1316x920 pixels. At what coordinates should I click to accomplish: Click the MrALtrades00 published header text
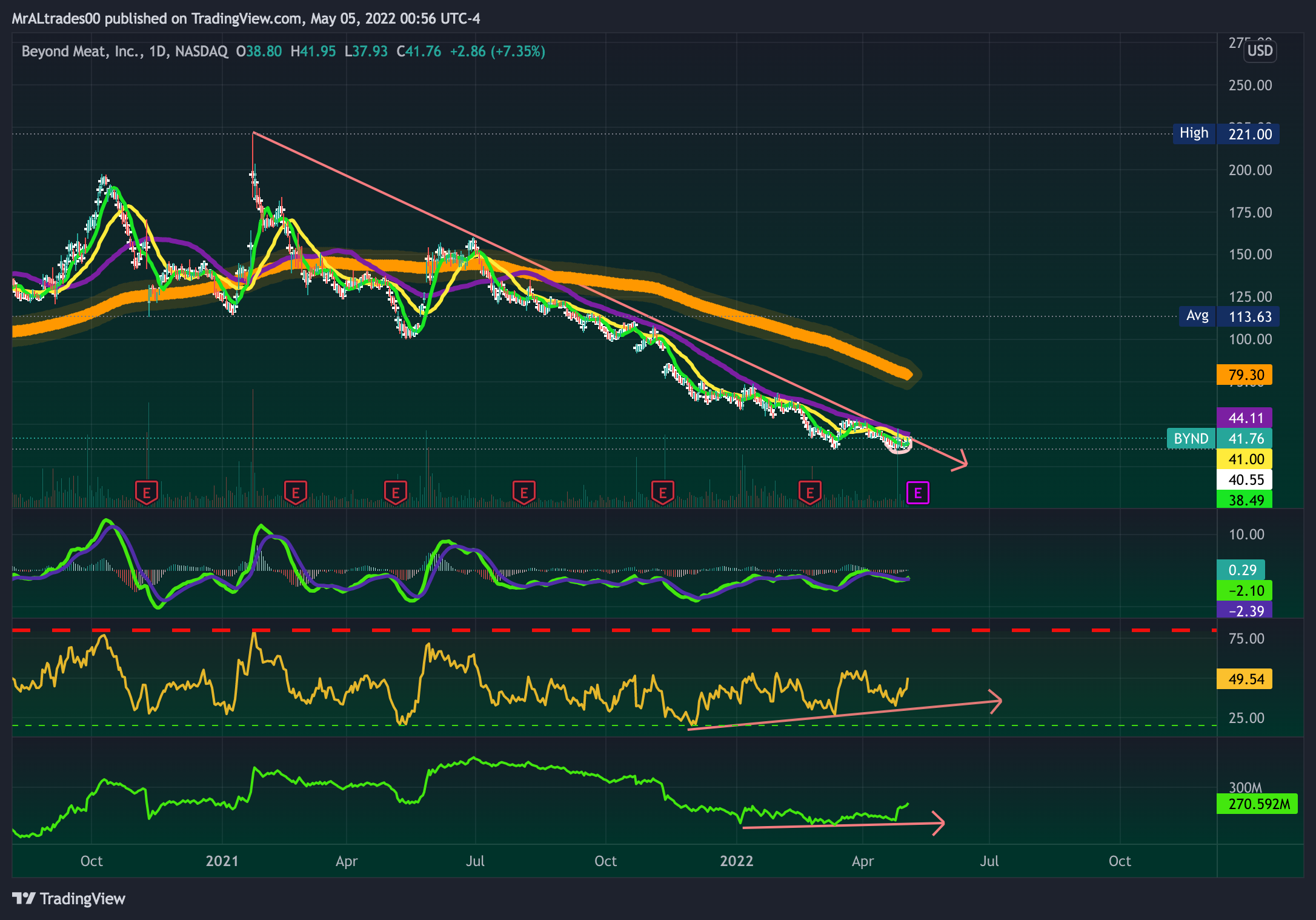[x=246, y=18]
